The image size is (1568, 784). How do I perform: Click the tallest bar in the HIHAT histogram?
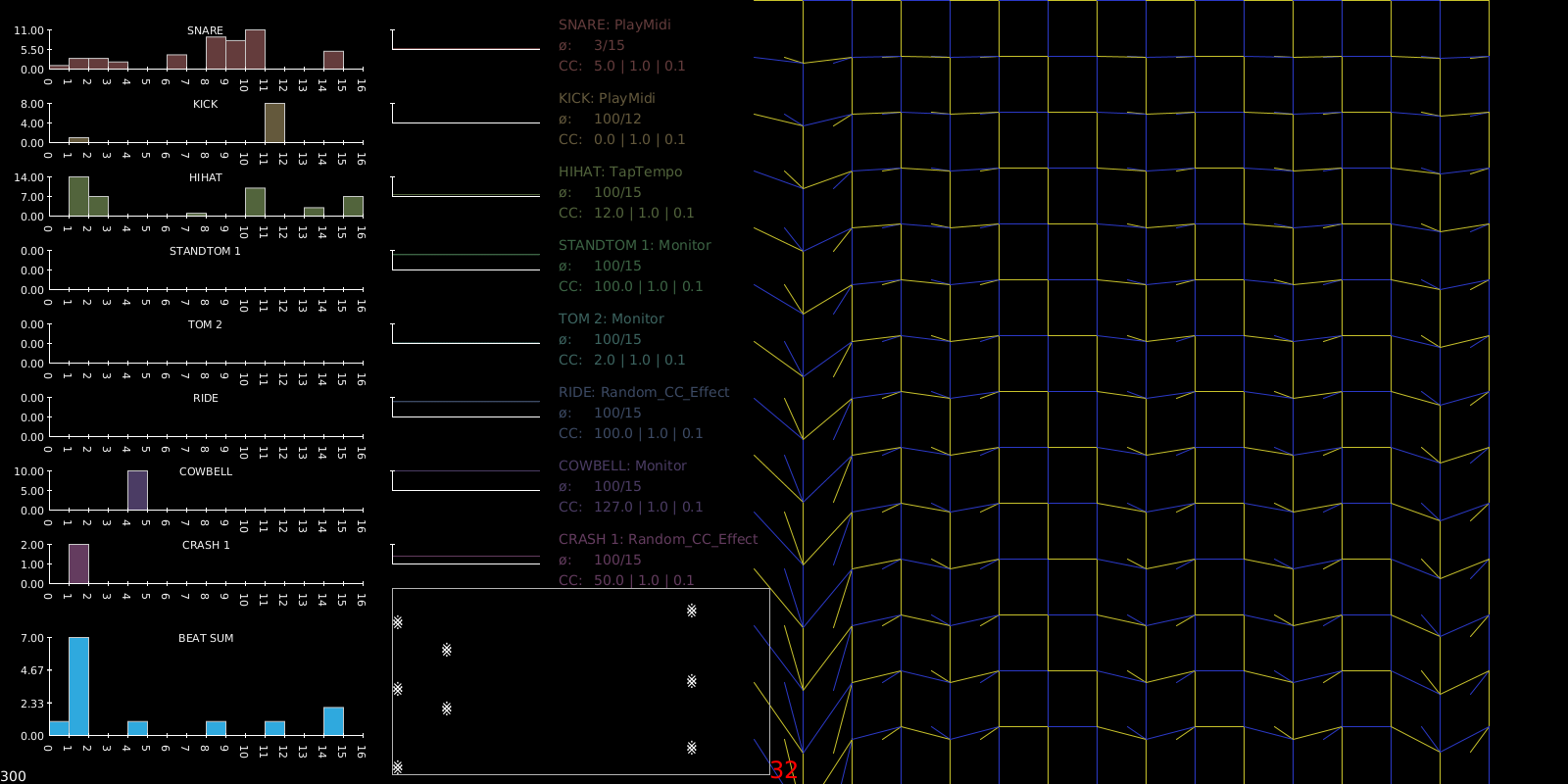[78, 196]
